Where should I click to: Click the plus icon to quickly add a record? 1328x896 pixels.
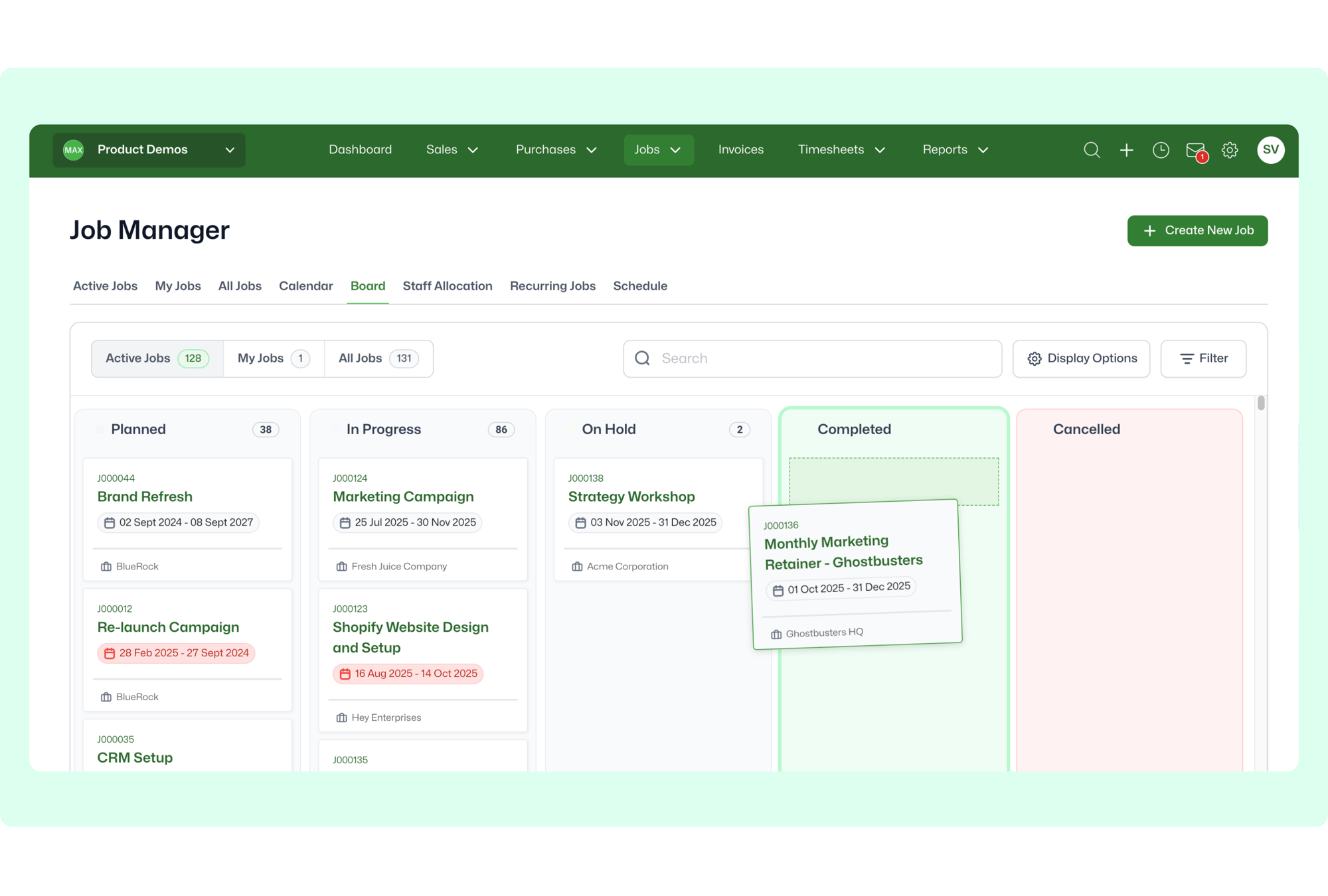[1127, 150]
